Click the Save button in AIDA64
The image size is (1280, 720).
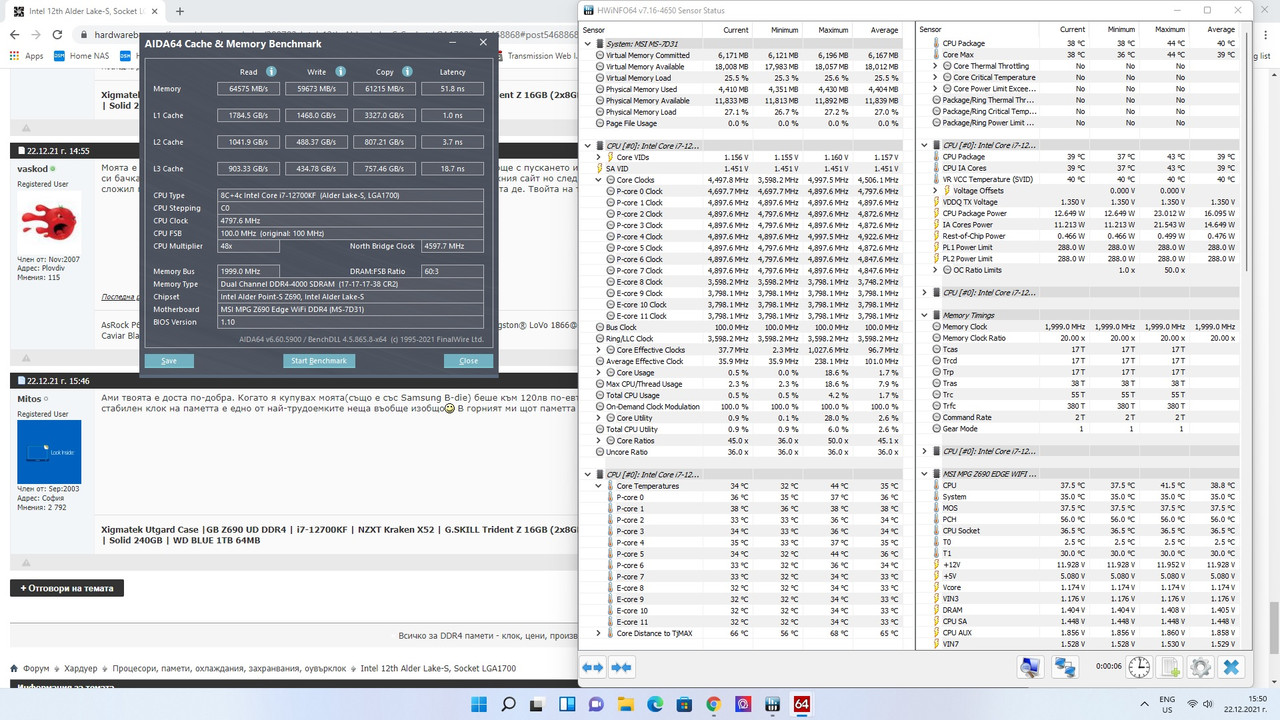(169, 360)
